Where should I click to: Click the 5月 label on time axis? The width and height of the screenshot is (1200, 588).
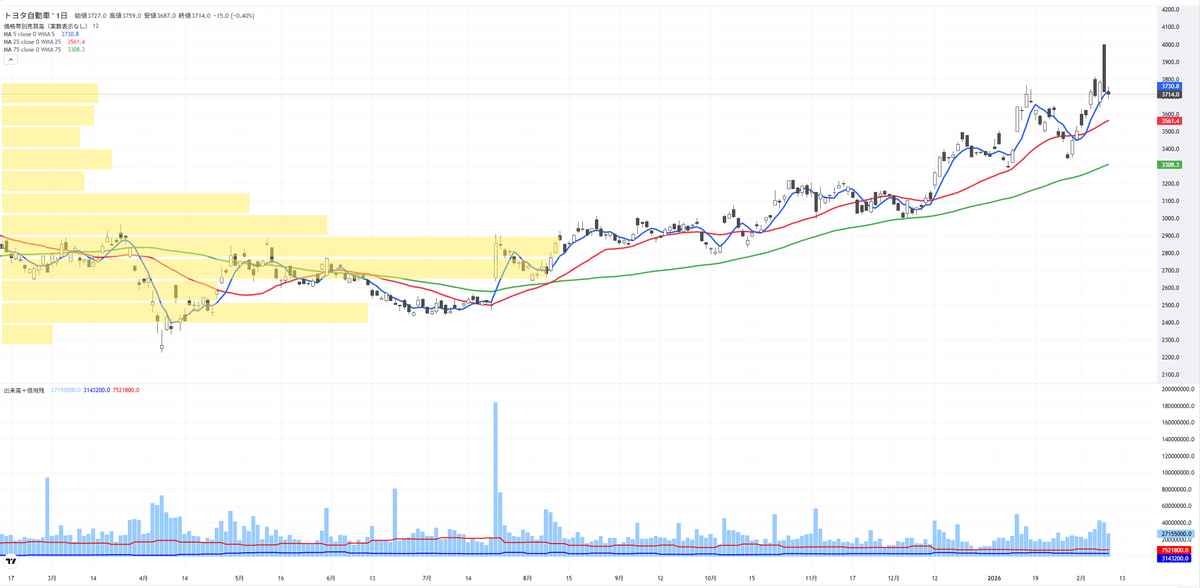(239, 577)
